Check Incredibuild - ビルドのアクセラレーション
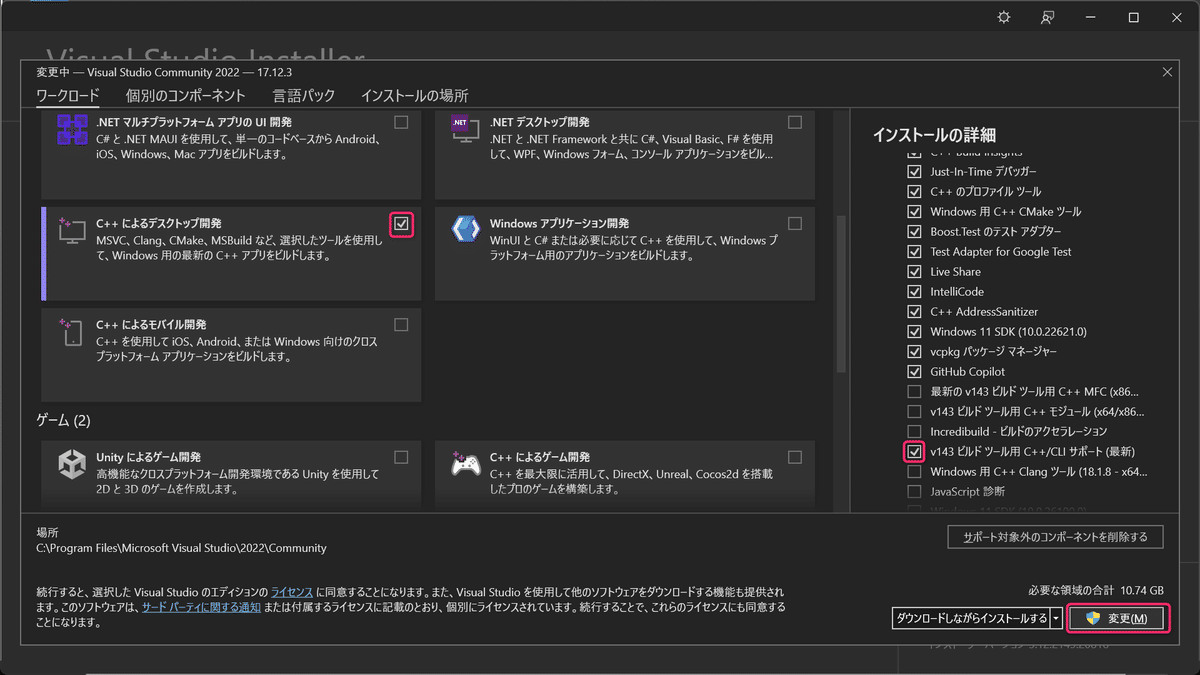Screen dimensions: 1200x675 pyautogui.click(x=914, y=431)
